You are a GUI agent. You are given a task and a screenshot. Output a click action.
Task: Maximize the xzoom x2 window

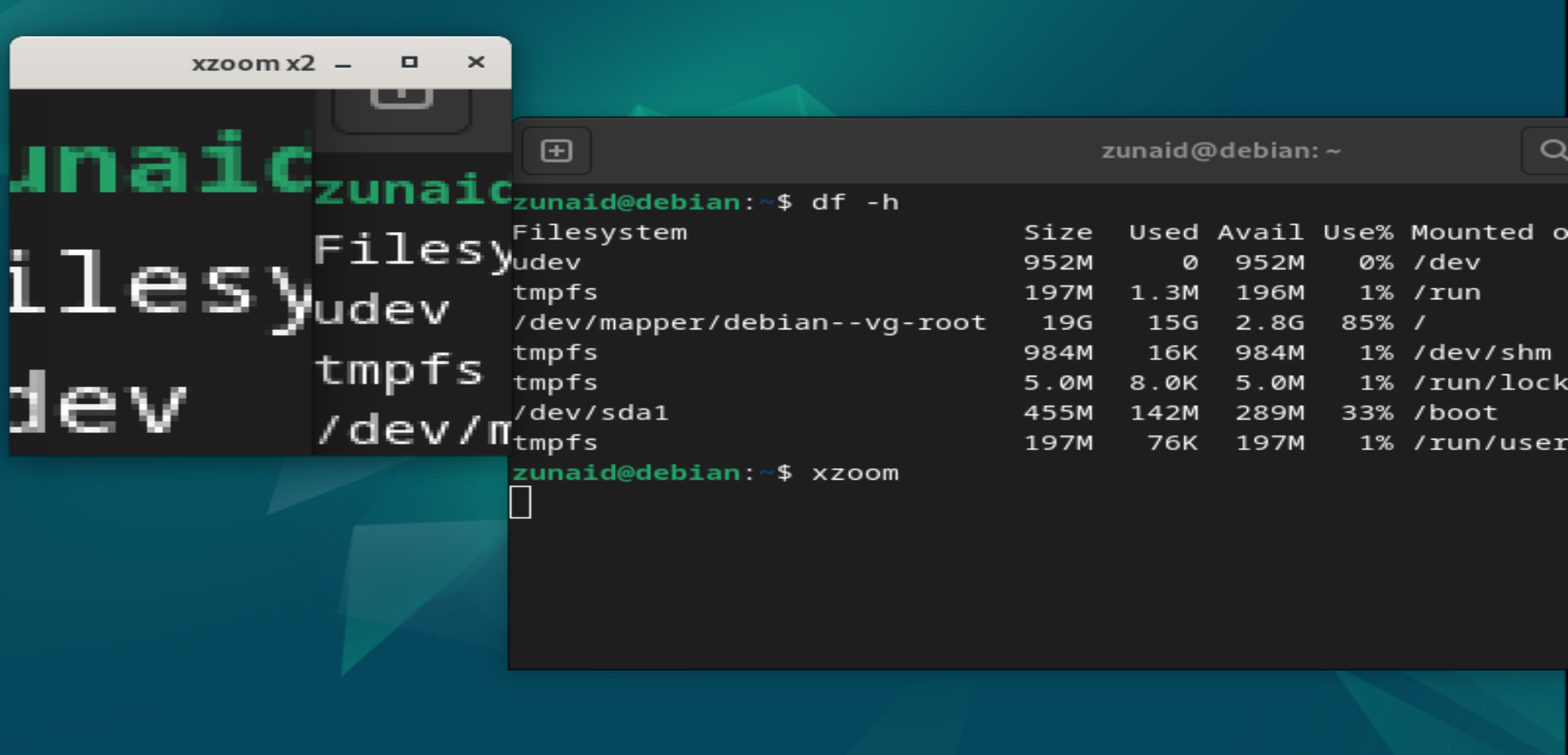point(409,62)
